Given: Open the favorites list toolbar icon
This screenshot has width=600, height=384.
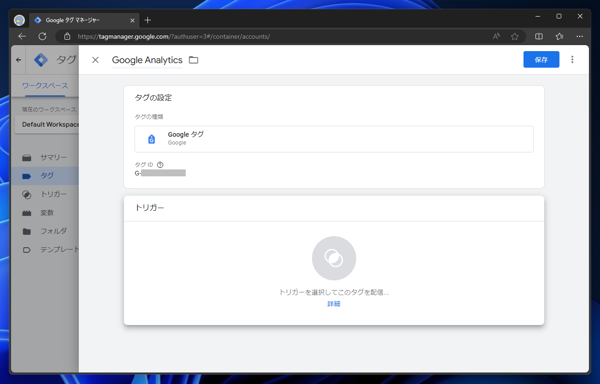Looking at the screenshot, I should click(559, 36).
